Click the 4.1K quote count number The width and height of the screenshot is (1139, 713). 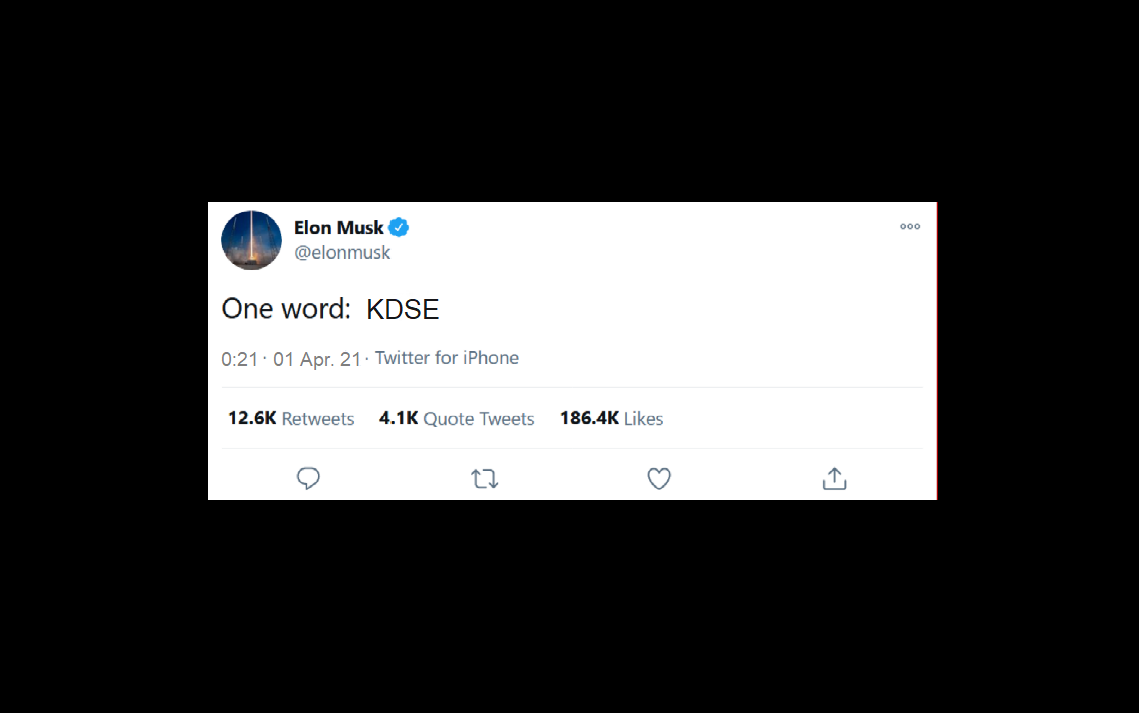coord(398,419)
